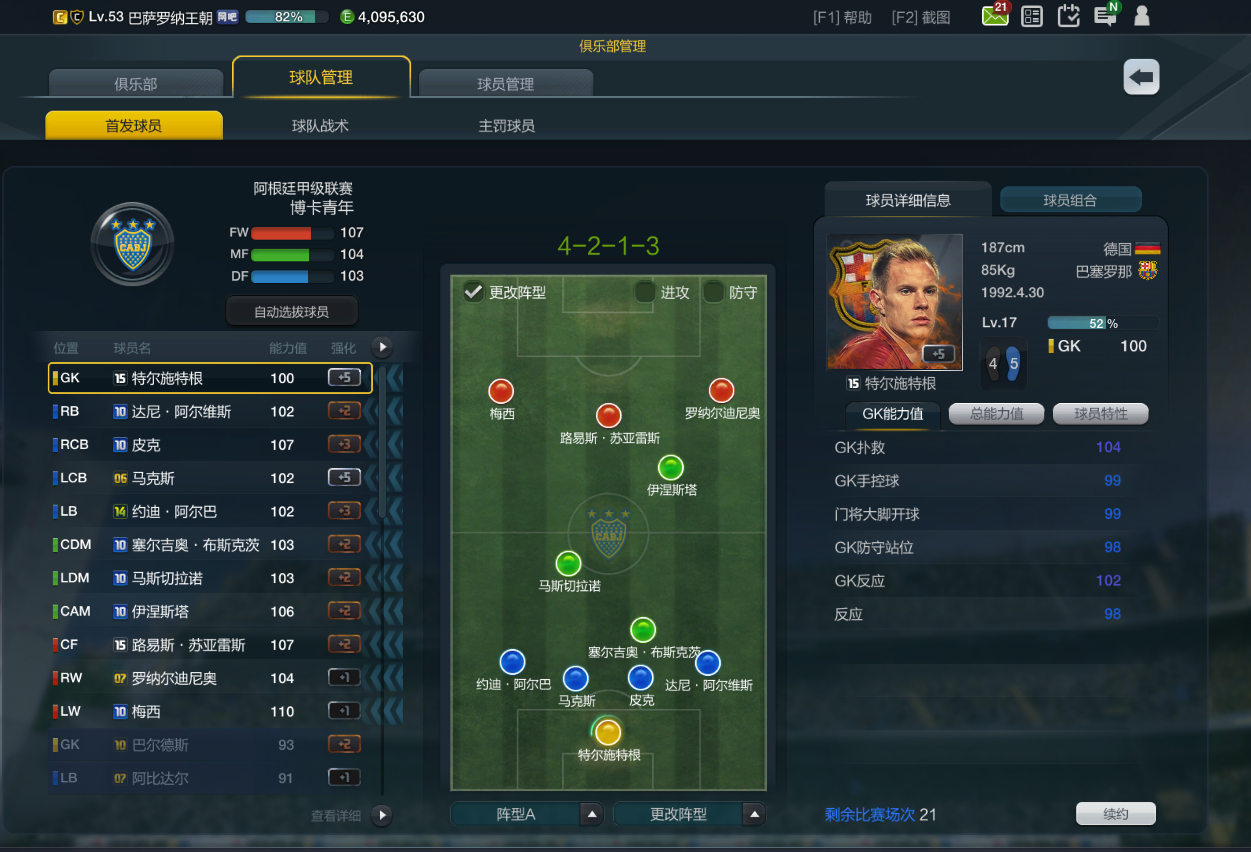Click the user profile silhouette icon
Viewport: 1251px width, 852px height.
click(1142, 16)
